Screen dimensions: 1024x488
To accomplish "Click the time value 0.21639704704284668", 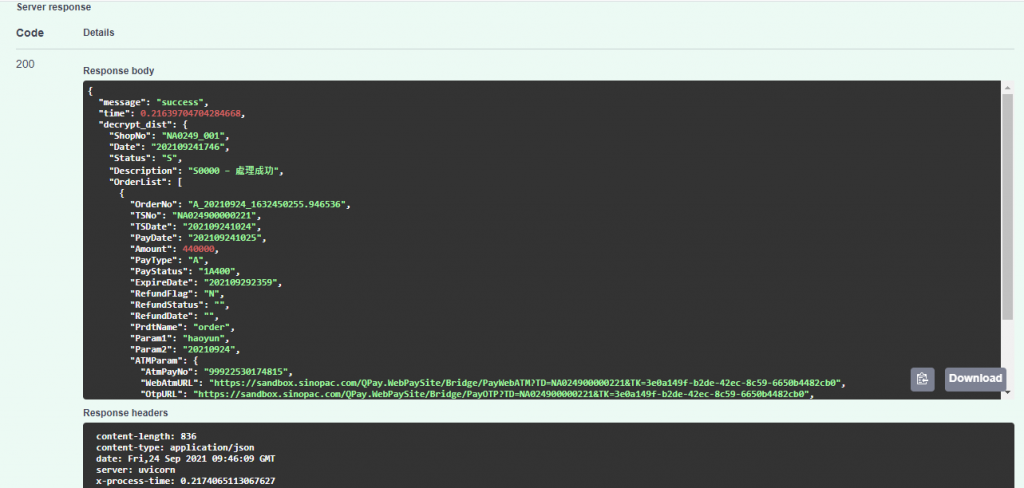I will coord(192,114).
